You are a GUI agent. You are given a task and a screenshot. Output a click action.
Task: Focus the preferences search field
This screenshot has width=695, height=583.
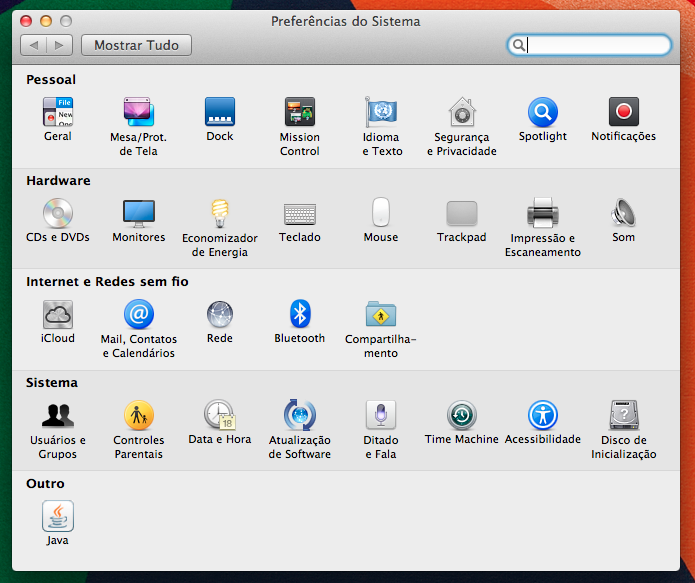[x=589, y=45]
